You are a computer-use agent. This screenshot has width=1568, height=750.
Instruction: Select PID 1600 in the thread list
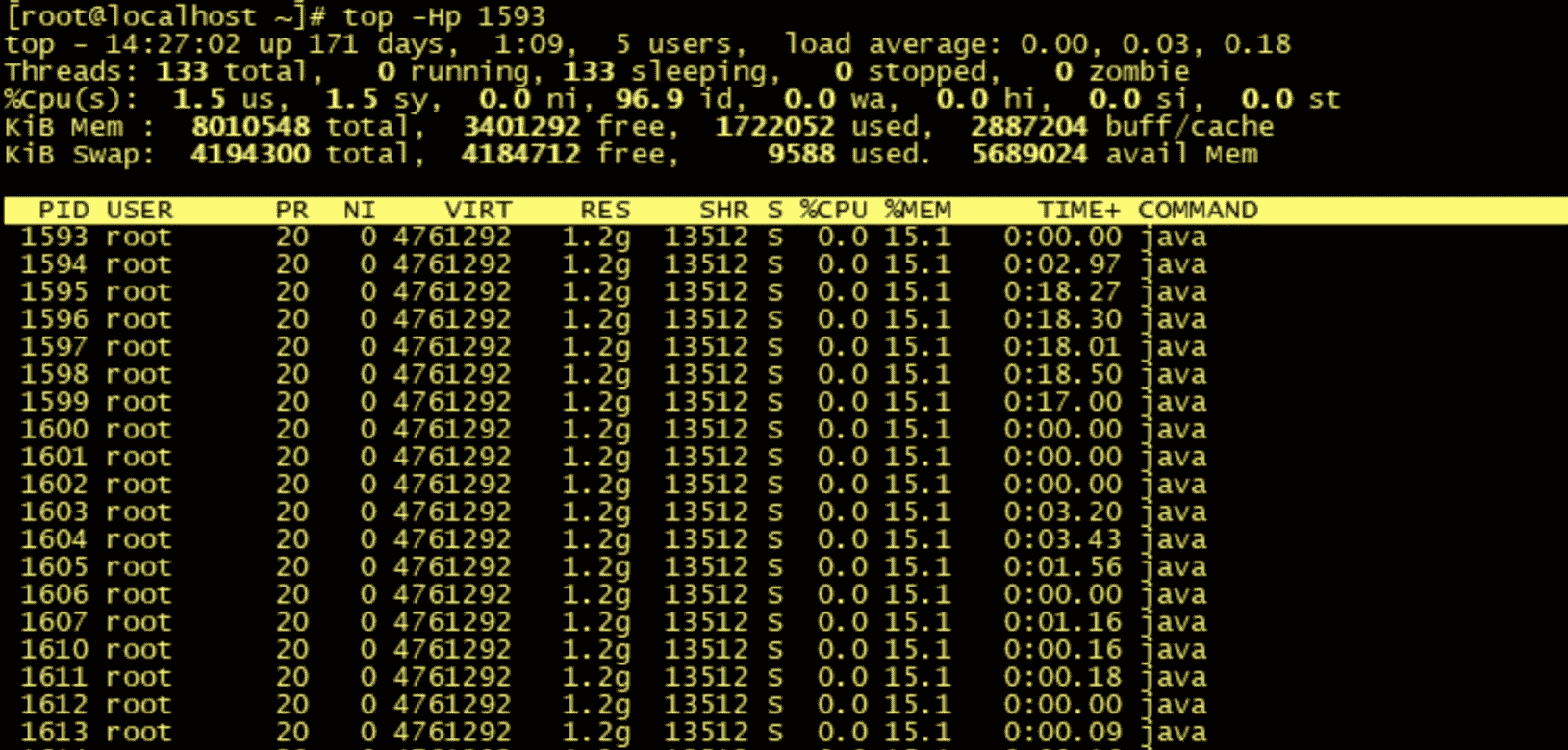pos(55,430)
